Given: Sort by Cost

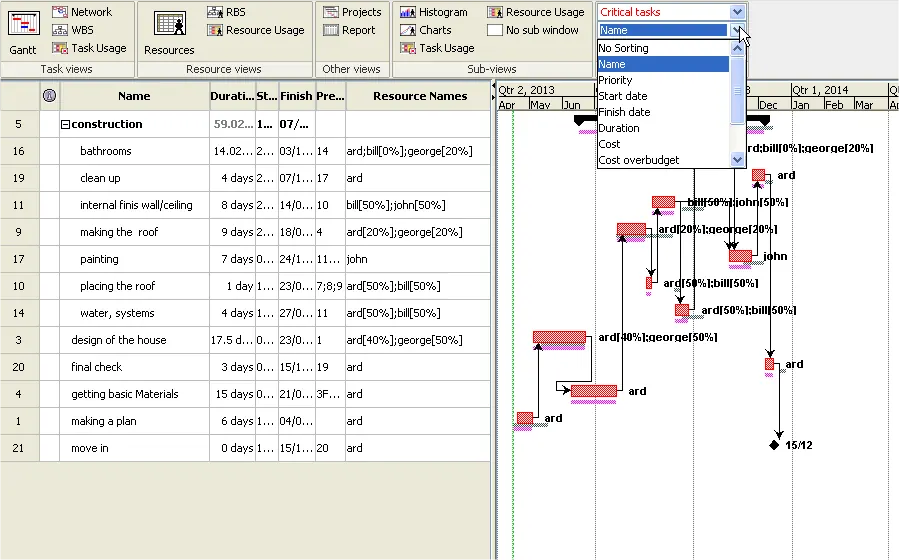Looking at the screenshot, I should 663,144.
